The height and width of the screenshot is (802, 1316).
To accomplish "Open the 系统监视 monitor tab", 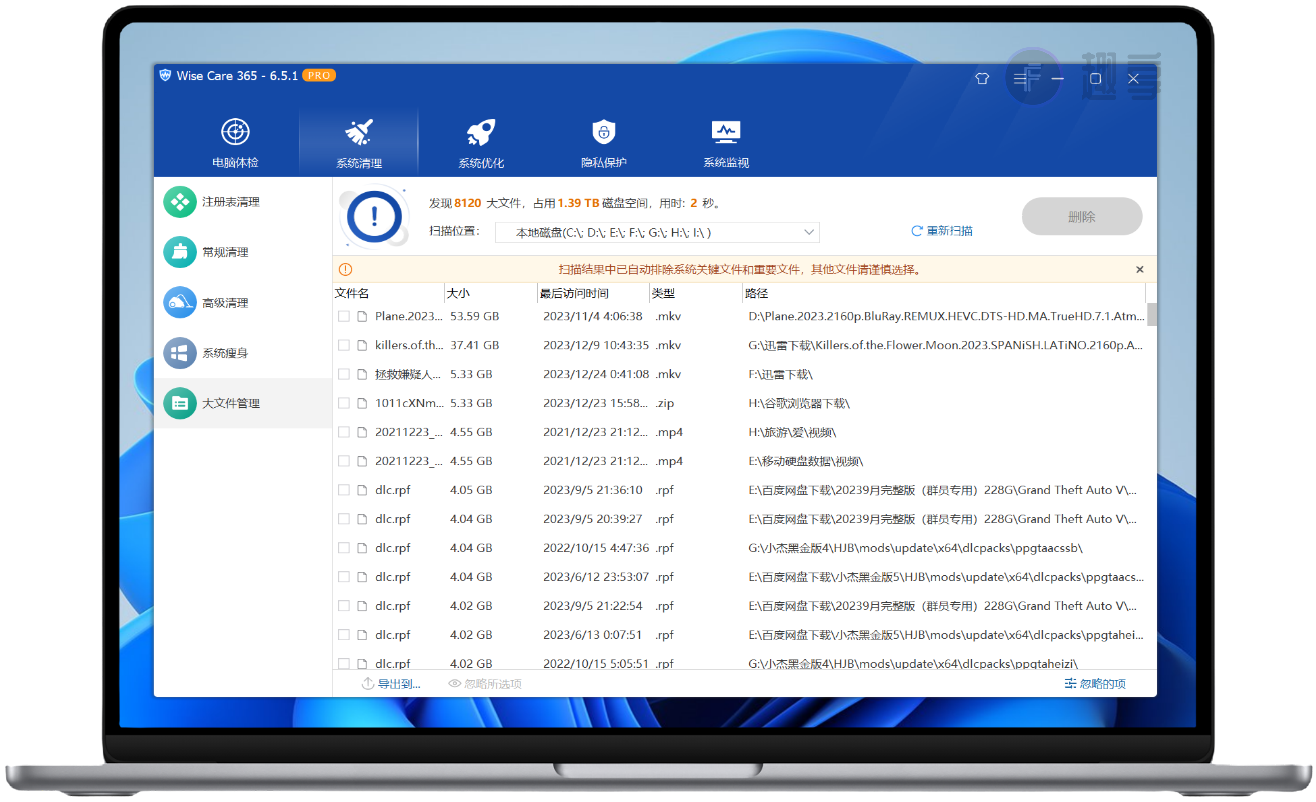I will coord(725,141).
